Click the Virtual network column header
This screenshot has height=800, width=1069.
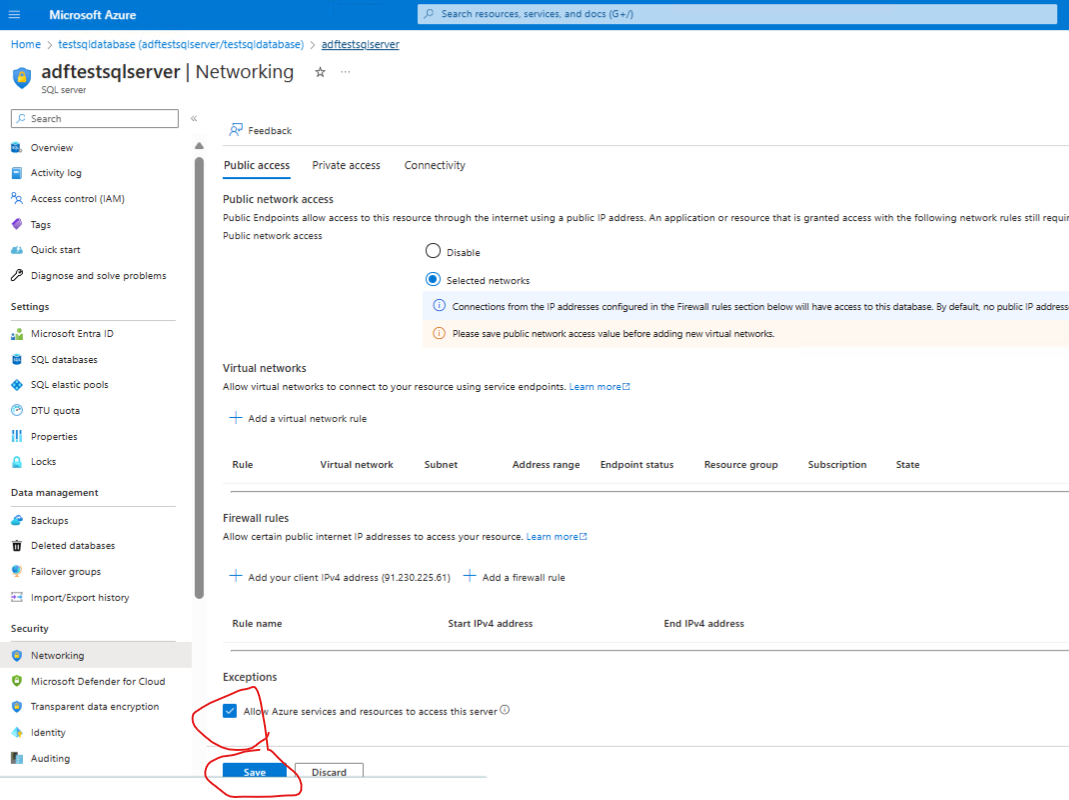(x=357, y=464)
